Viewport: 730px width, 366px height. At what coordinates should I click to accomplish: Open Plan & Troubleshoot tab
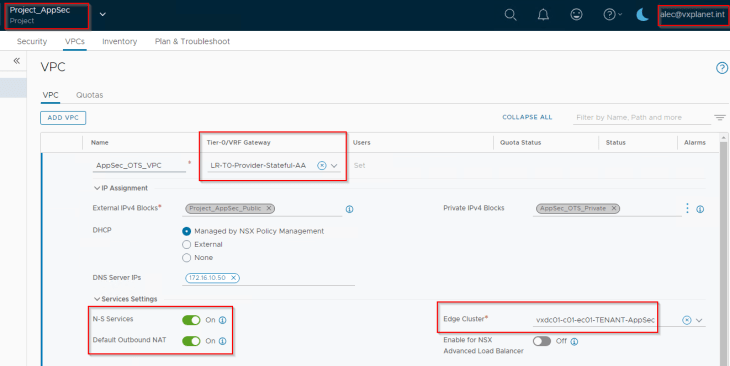click(192, 41)
